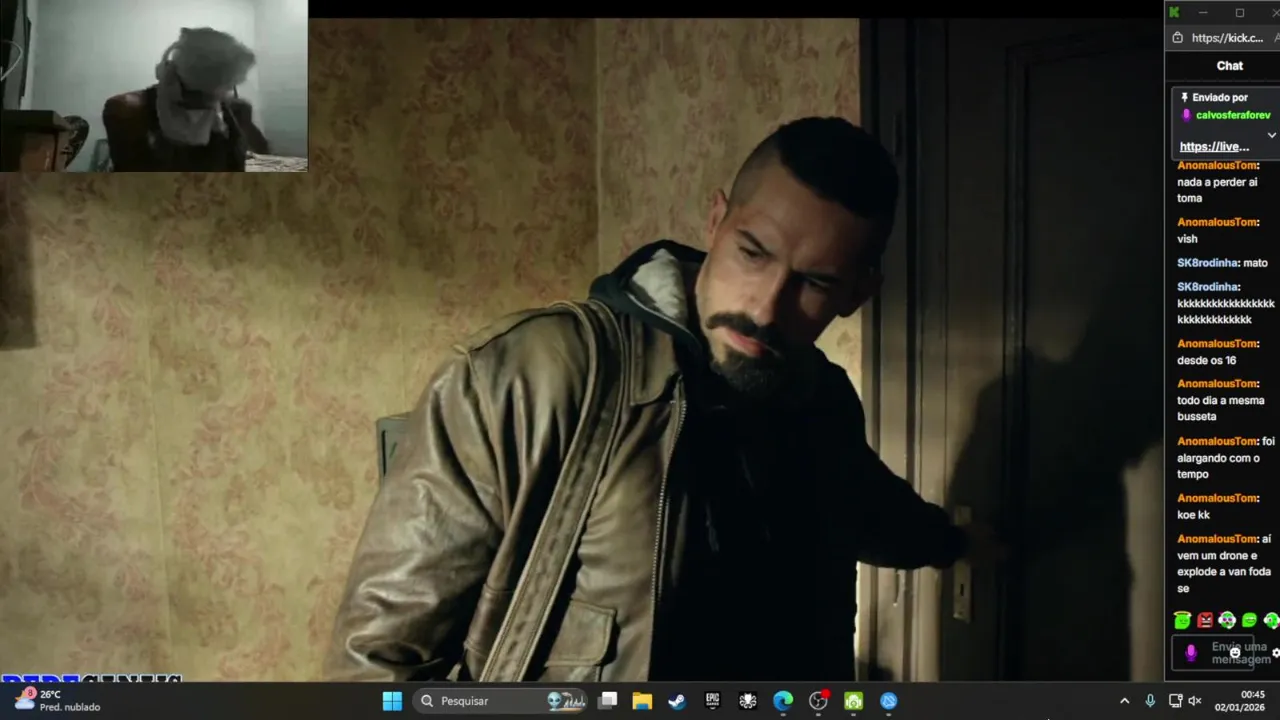The image size is (1280, 720).
Task: Open the green app icon on taskbar
Action: pos(853,701)
